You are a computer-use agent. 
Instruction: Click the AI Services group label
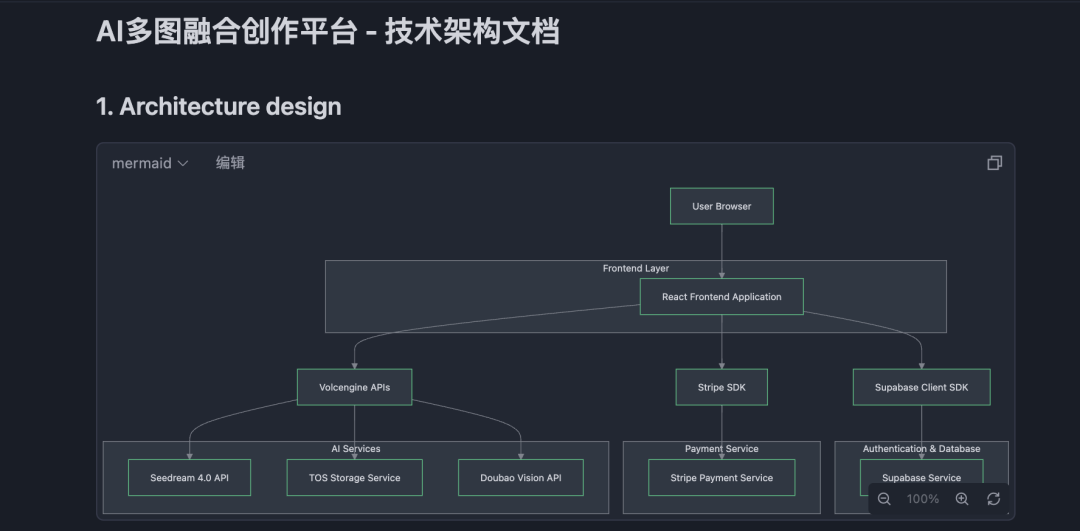[x=355, y=449]
